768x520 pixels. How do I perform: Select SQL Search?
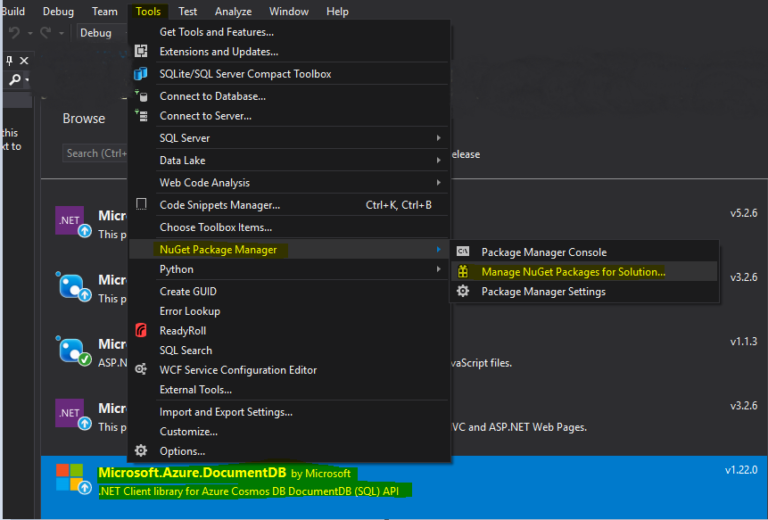pyautogui.click(x=289, y=350)
